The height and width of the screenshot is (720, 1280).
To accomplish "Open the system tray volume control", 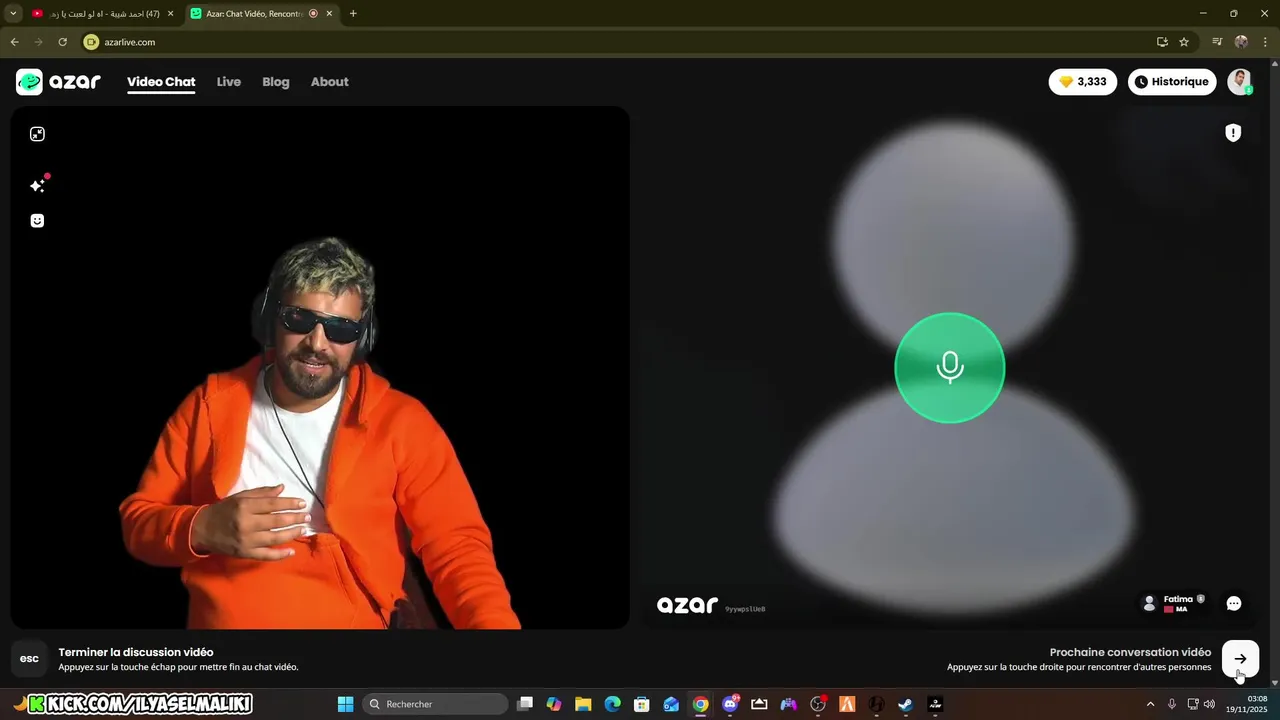I will [x=1210, y=704].
